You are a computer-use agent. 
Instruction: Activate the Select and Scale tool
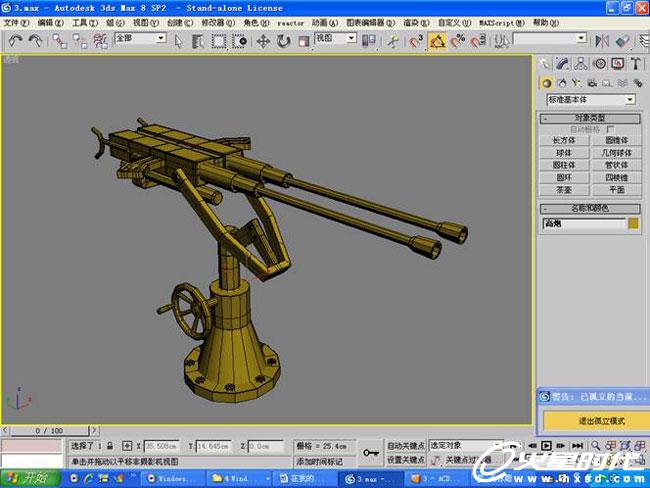tap(304, 41)
